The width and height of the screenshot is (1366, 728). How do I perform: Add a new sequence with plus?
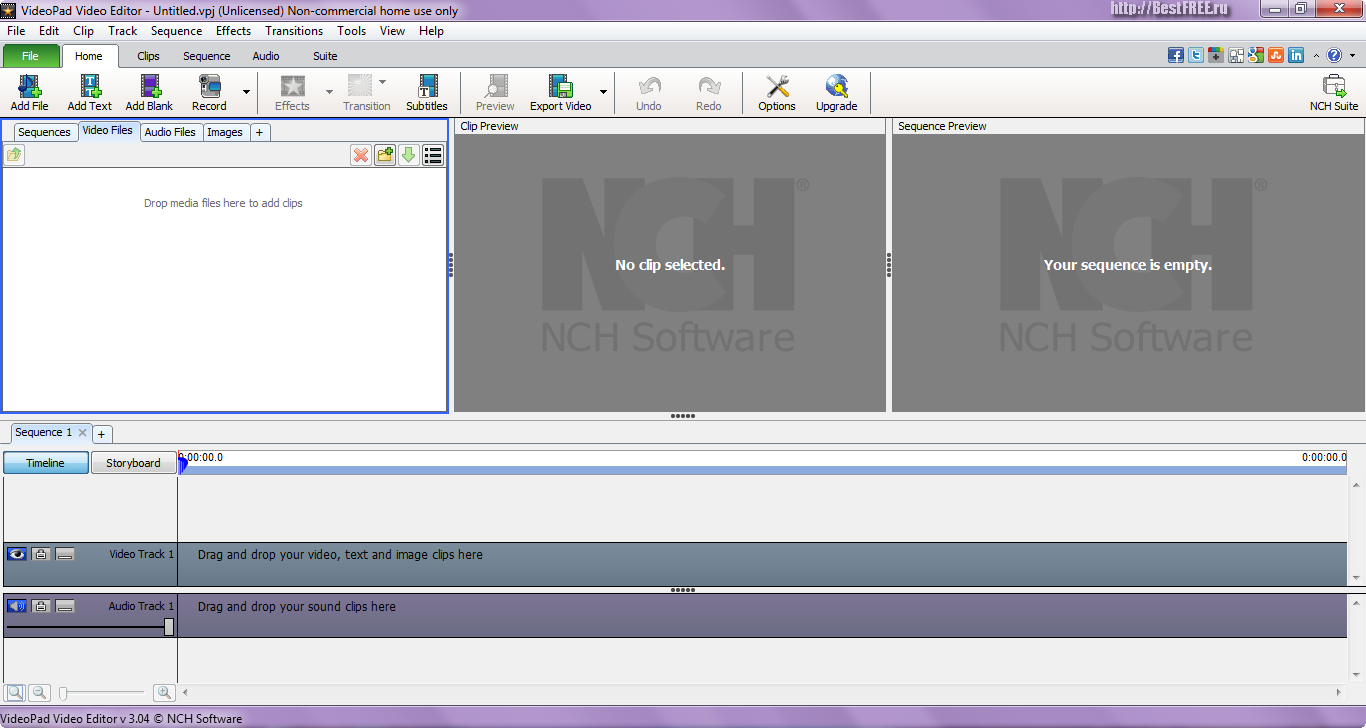pyautogui.click(x=101, y=434)
